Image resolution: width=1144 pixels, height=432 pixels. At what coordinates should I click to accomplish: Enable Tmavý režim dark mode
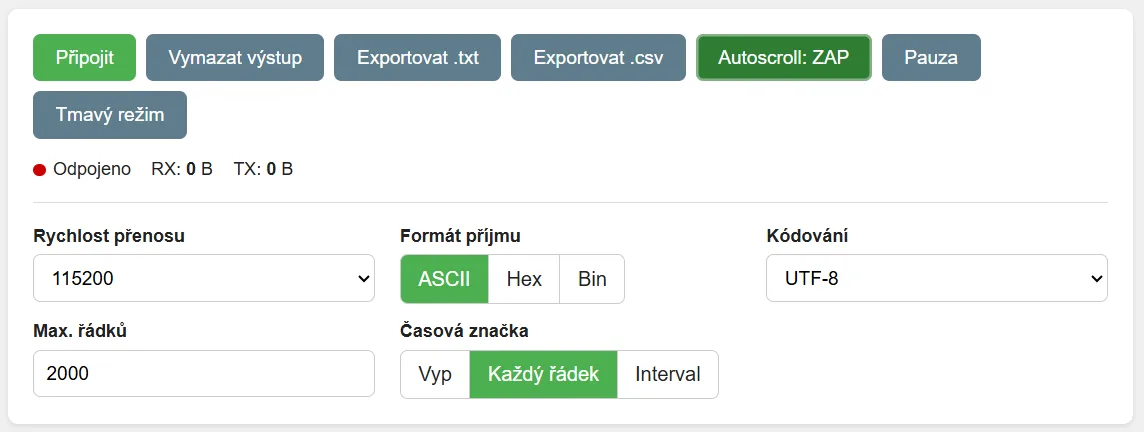pyautogui.click(x=109, y=115)
